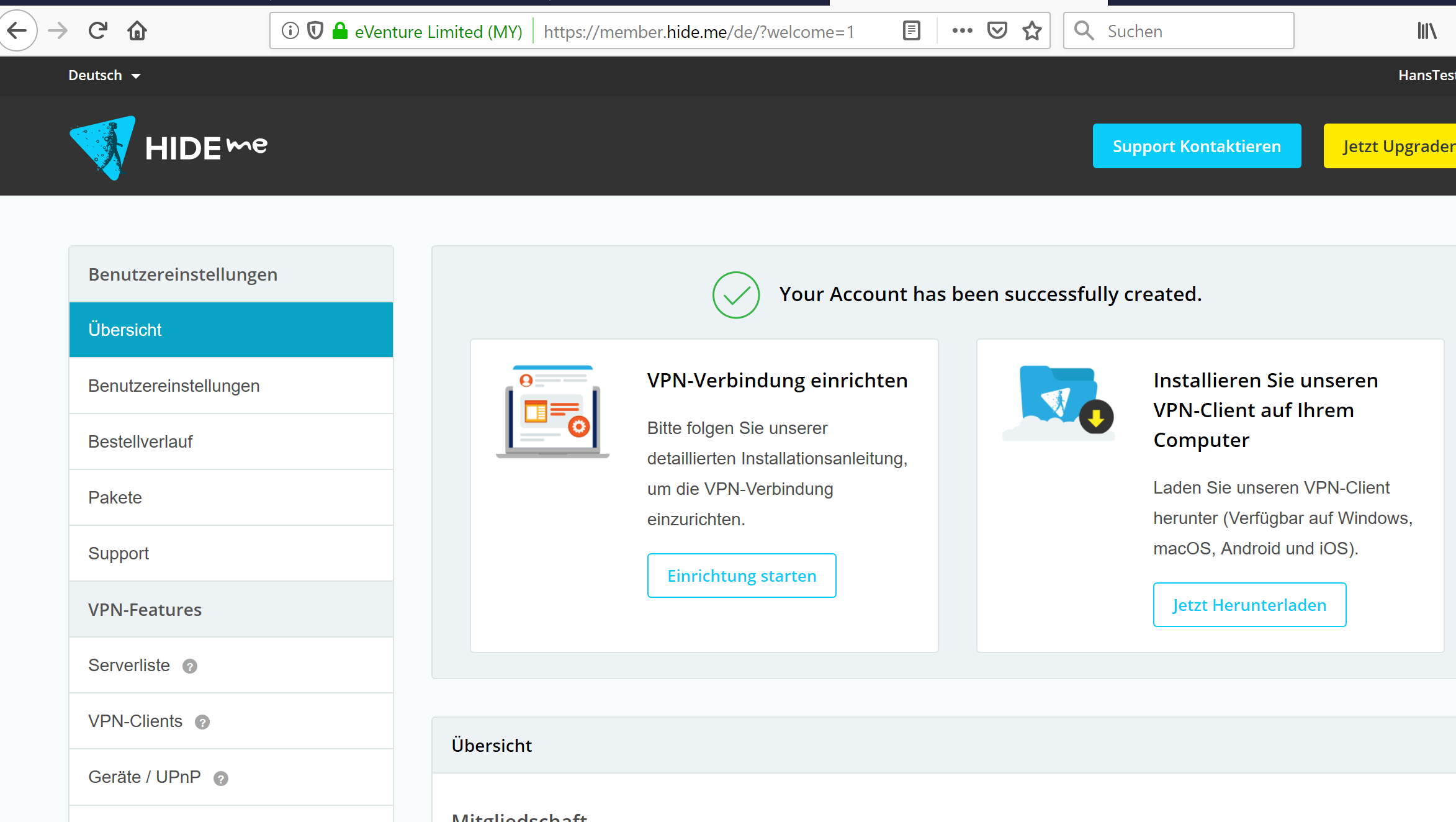
Task: Open the browser library icon
Action: [x=1427, y=30]
